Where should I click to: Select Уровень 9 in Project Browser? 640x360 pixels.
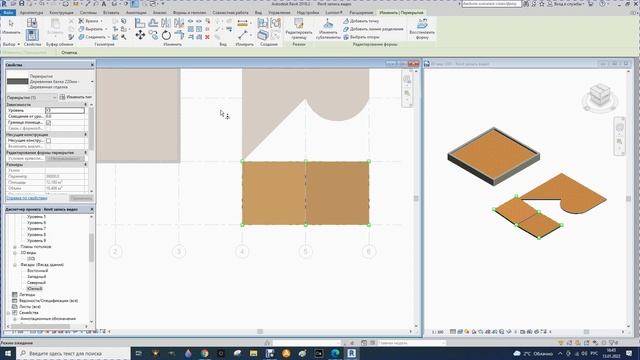(x=36, y=241)
